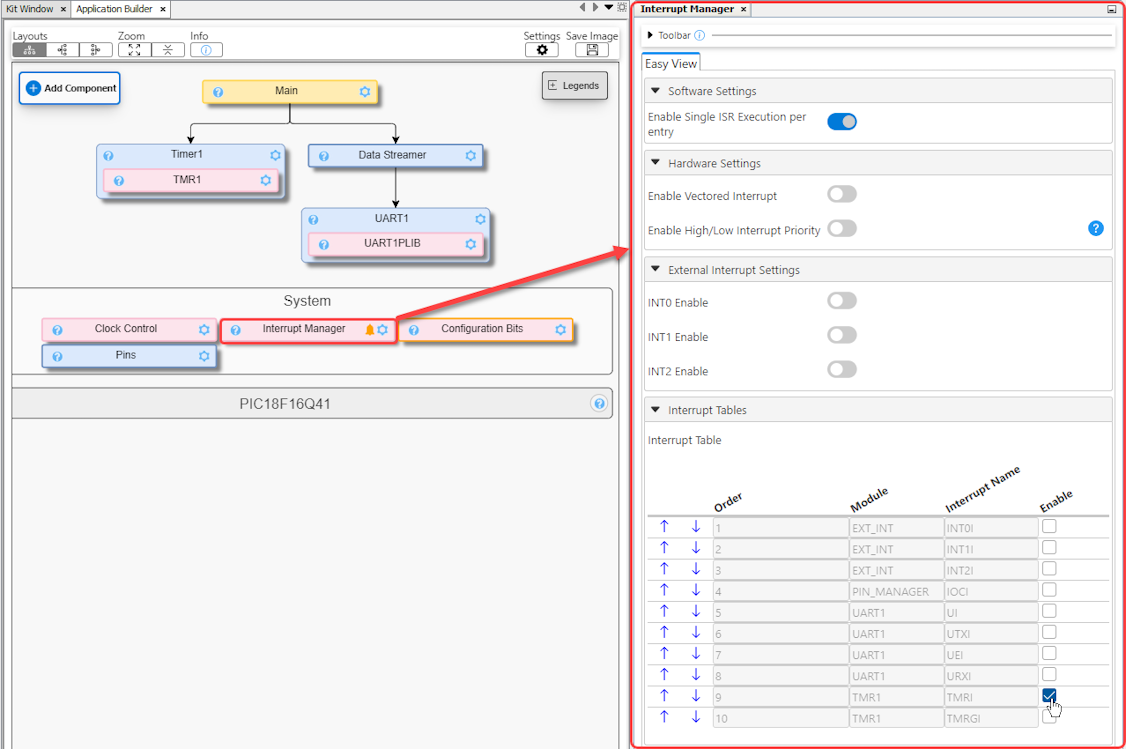Click the Add Component button
Image resolution: width=1126 pixels, height=749 pixels.
point(70,88)
